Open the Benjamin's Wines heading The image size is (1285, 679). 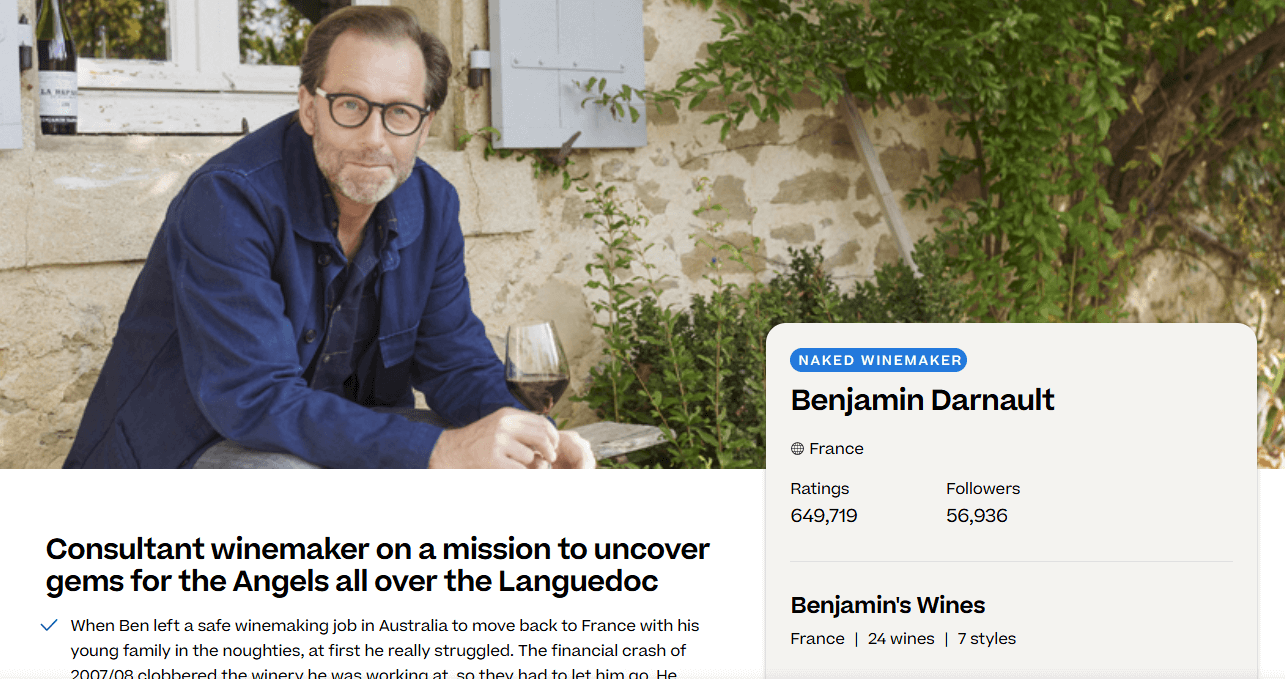tap(888, 605)
